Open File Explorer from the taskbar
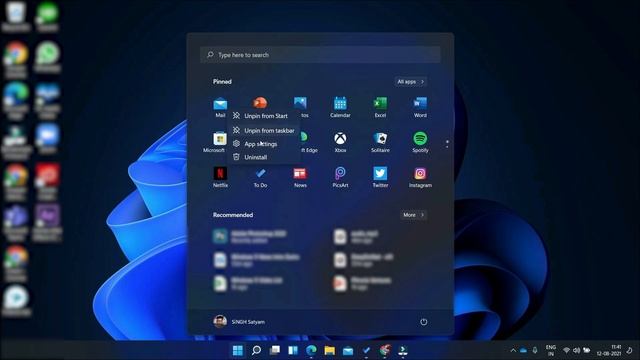640x360 pixels. tap(330, 350)
